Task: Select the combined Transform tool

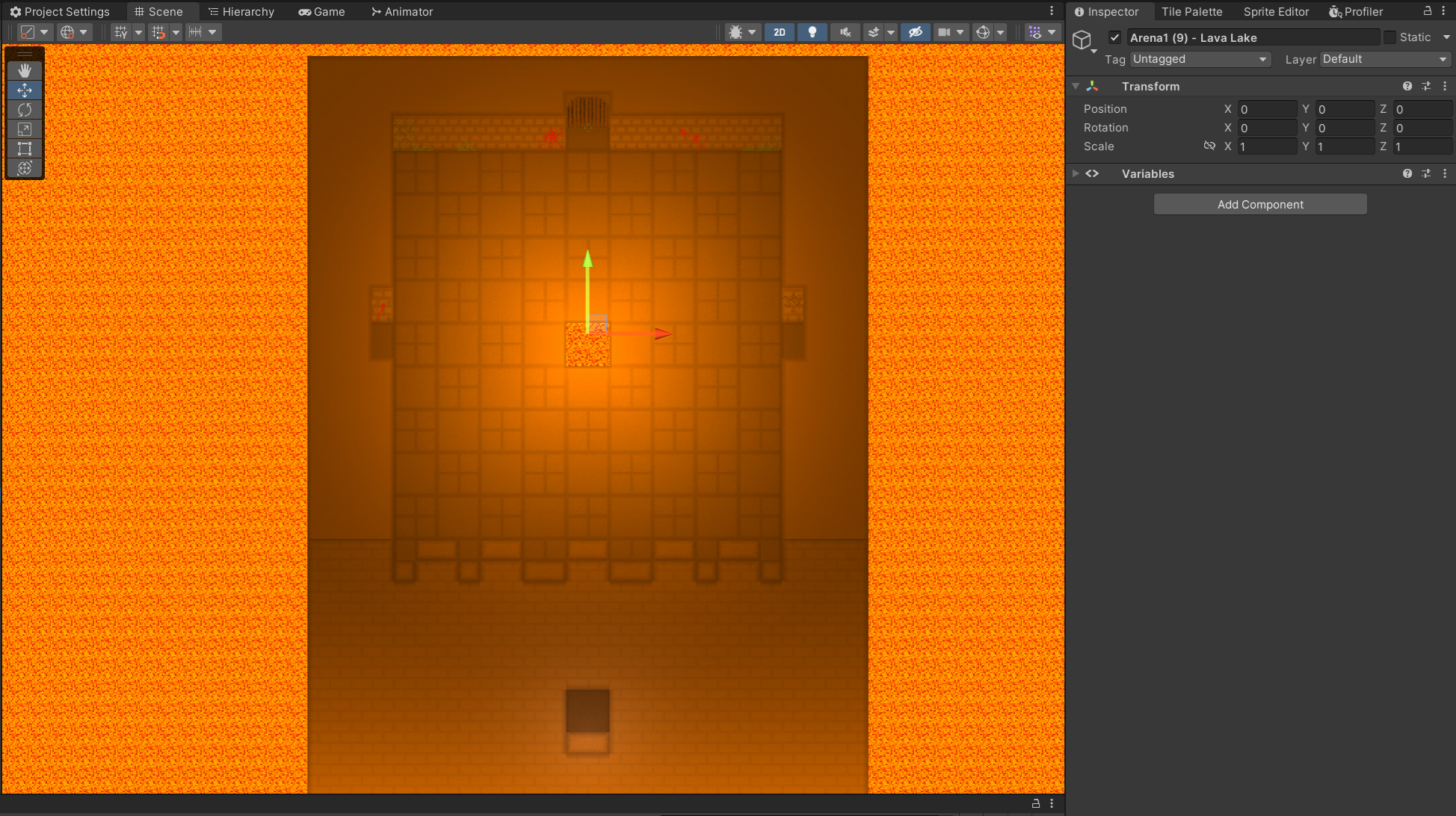Action: 25,168
